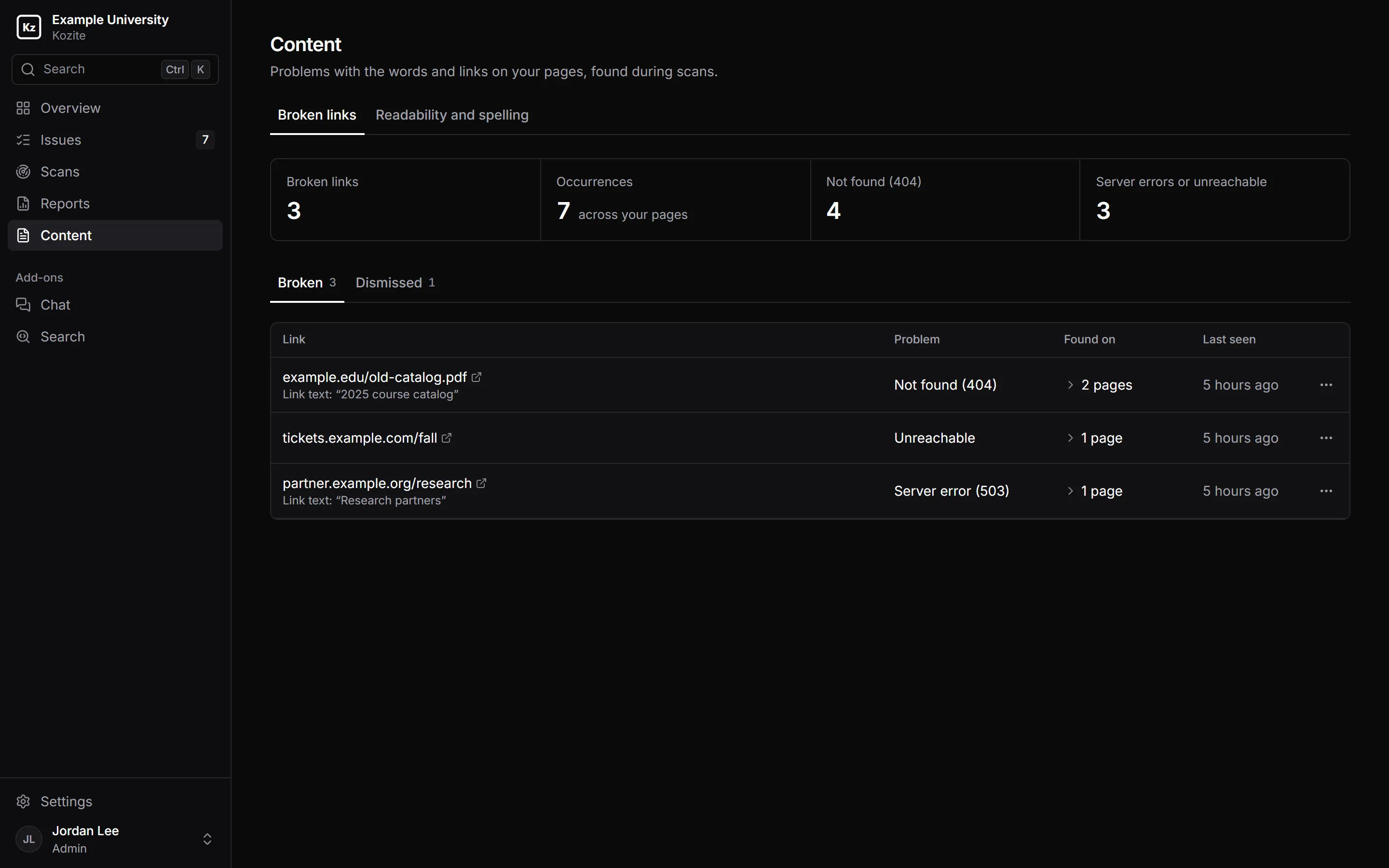Show the Dismissed 1 tab
The width and height of the screenshot is (1389, 868).
point(395,283)
